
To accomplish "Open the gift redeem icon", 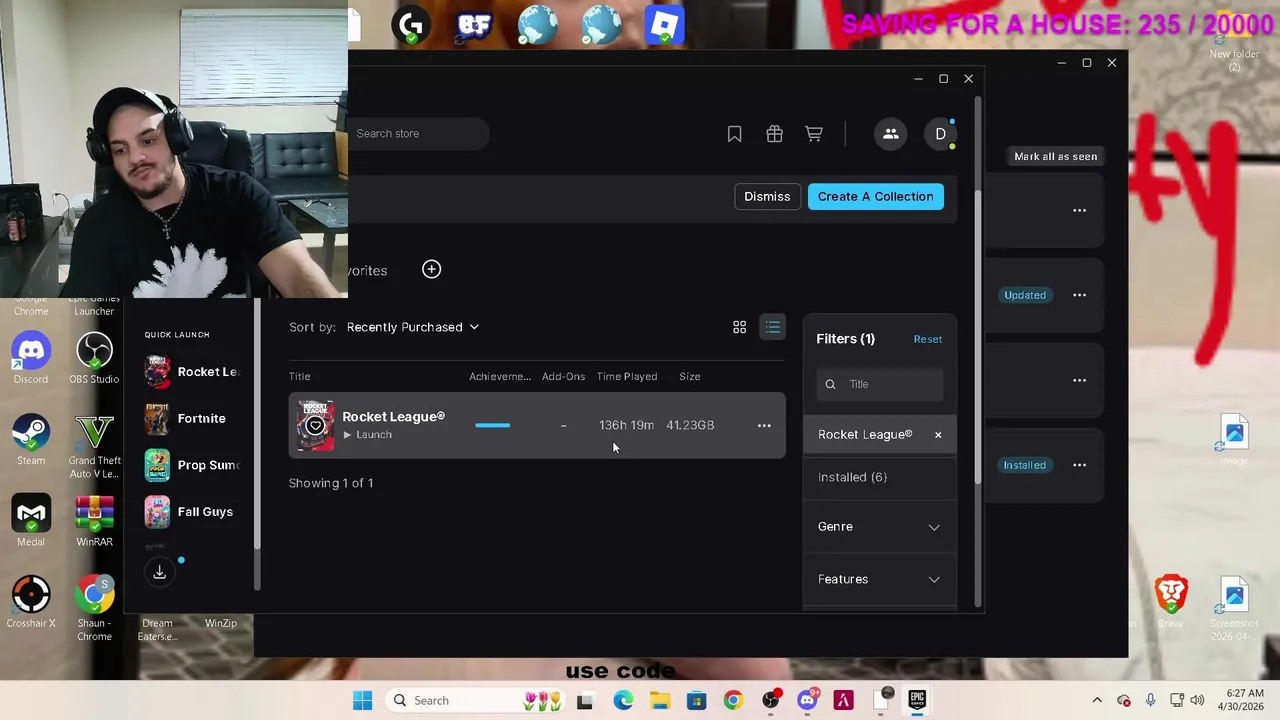I will 774,134.
